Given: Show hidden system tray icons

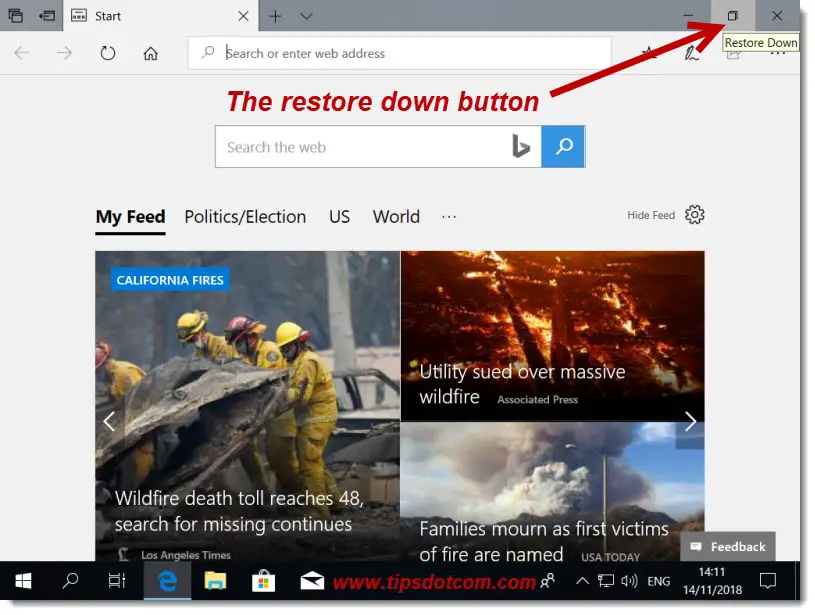Looking at the screenshot, I should 582,581.
